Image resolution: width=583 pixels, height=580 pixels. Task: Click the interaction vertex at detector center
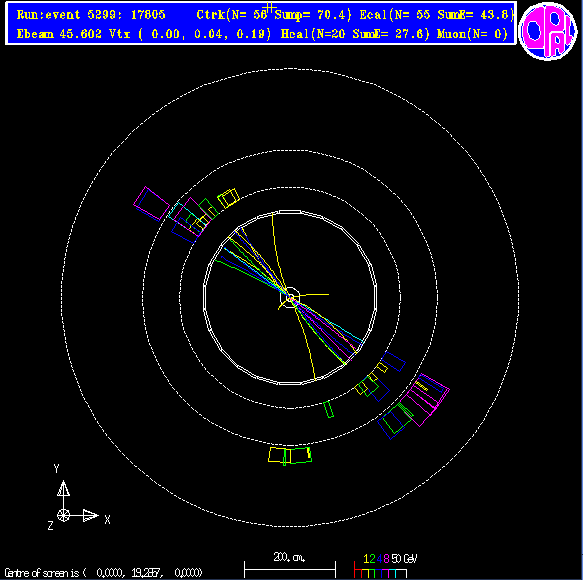(x=290, y=297)
